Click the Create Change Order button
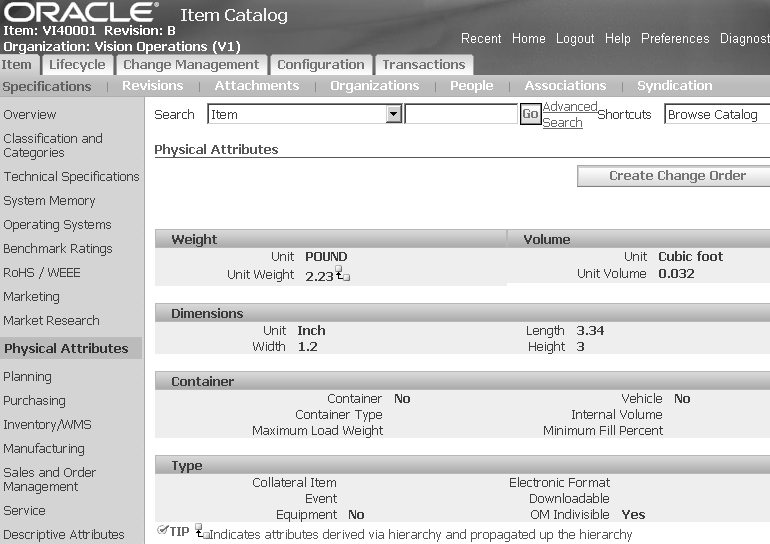The width and height of the screenshot is (770, 544). tap(674, 176)
